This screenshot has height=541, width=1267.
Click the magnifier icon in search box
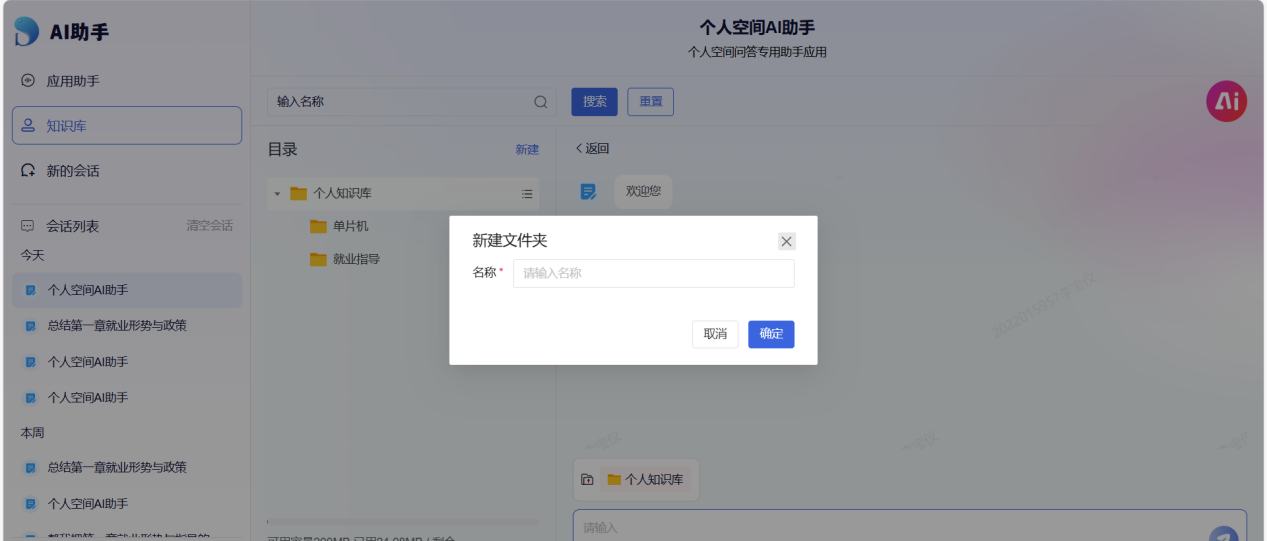(540, 102)
